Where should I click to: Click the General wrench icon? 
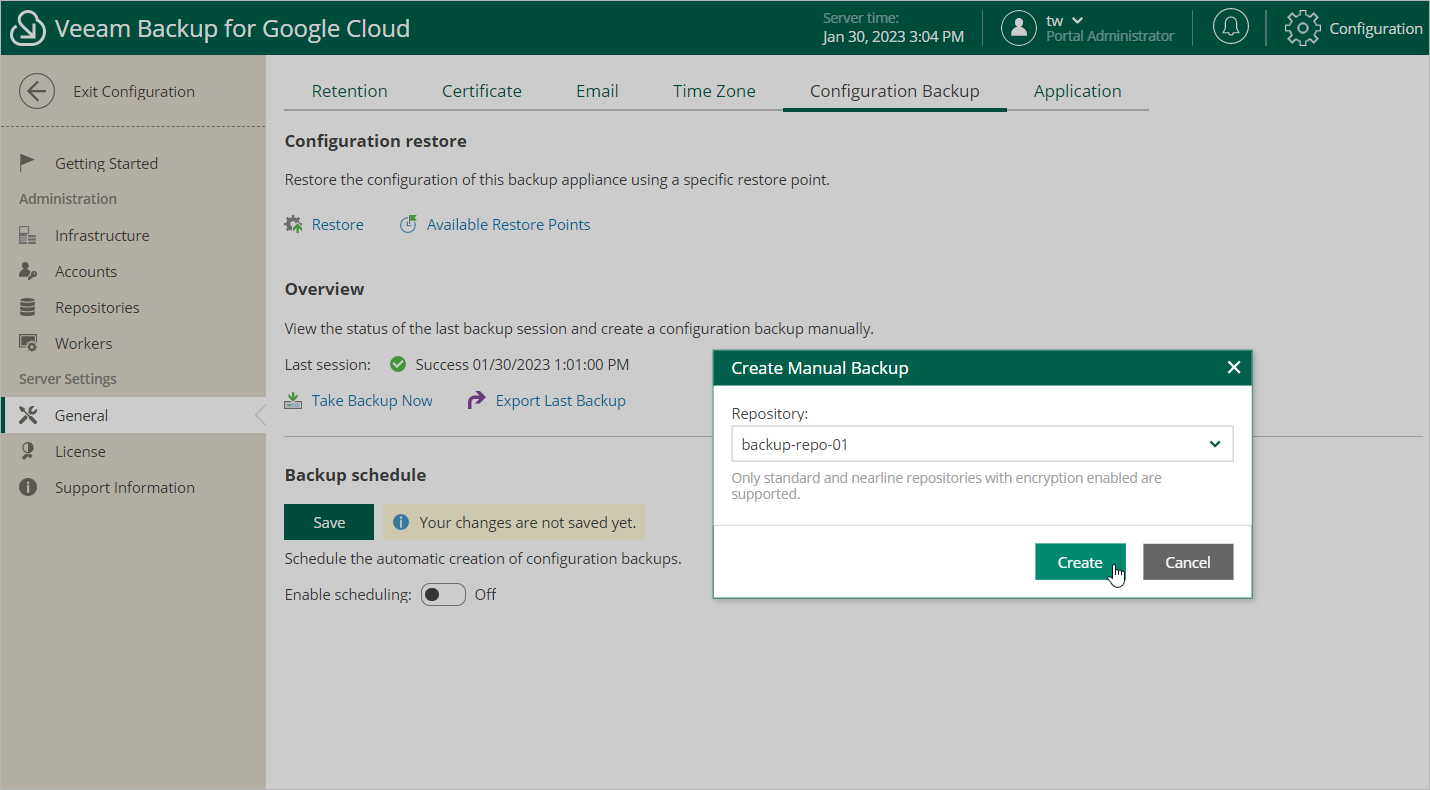point(28,415)
